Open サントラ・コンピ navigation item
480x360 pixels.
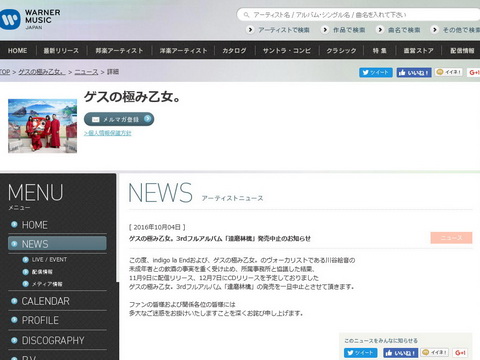[x=287, y=51]
